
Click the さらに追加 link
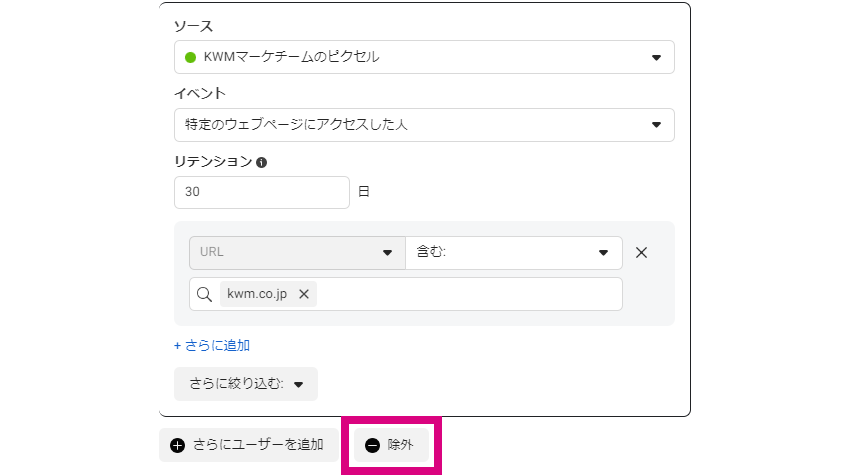(x=211, y=345)
